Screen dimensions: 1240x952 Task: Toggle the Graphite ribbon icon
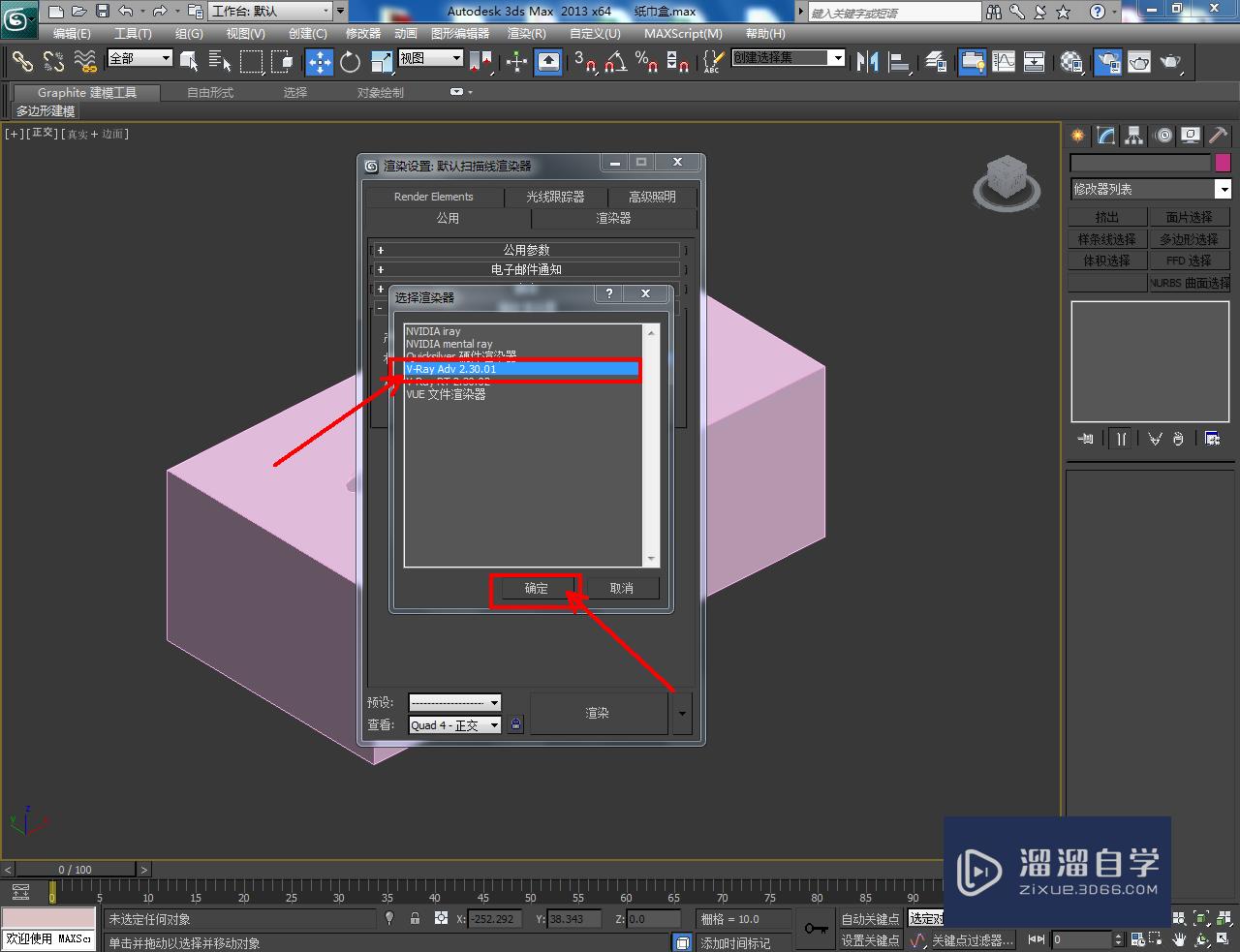coord(973,62)
